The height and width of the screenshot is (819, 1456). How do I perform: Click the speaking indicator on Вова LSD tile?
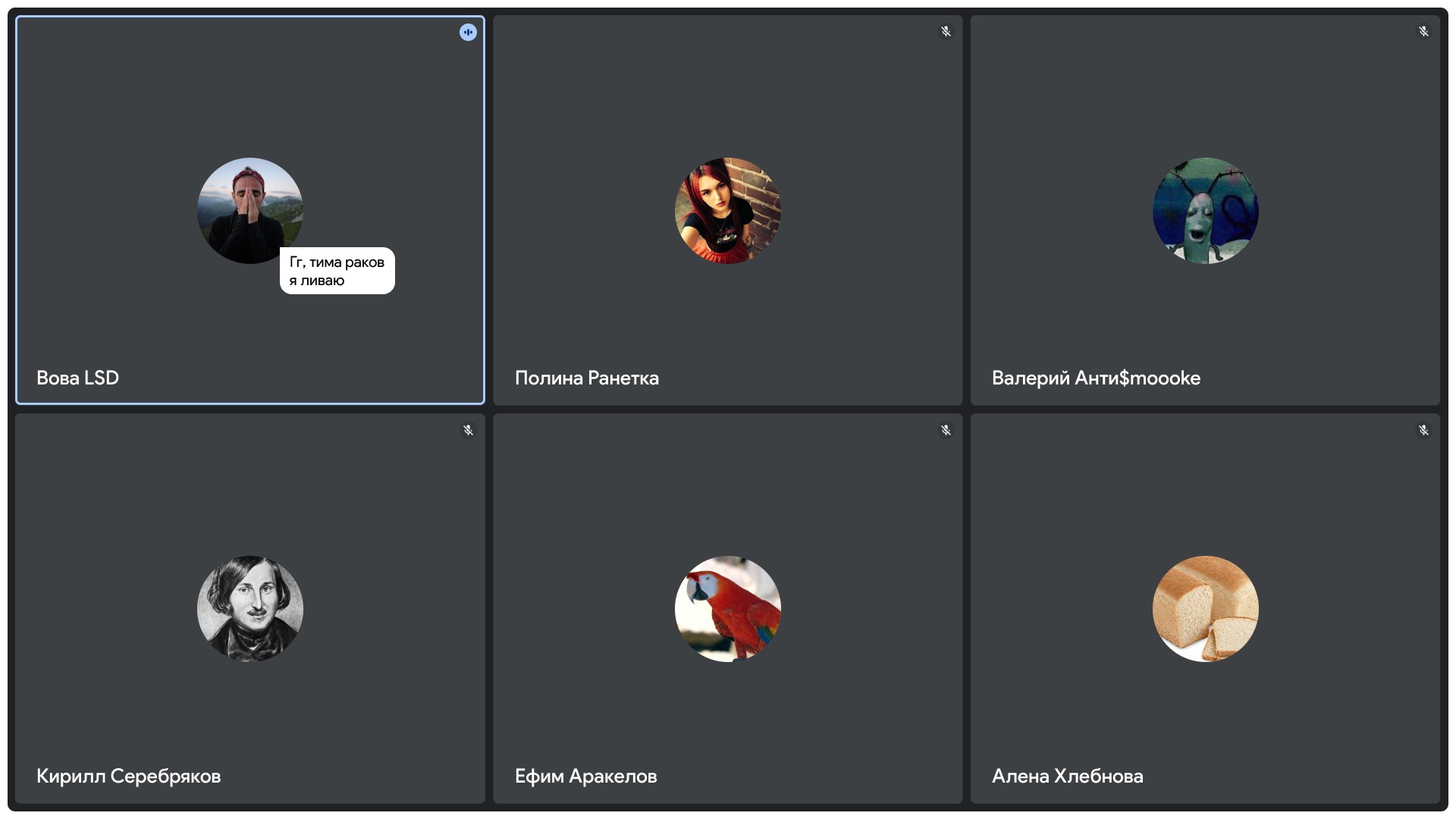point(468,32)
